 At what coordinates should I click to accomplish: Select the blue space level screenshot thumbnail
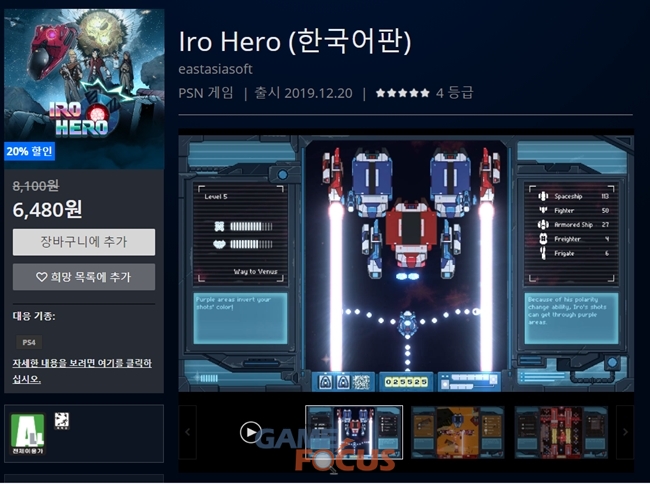[354, 432]
